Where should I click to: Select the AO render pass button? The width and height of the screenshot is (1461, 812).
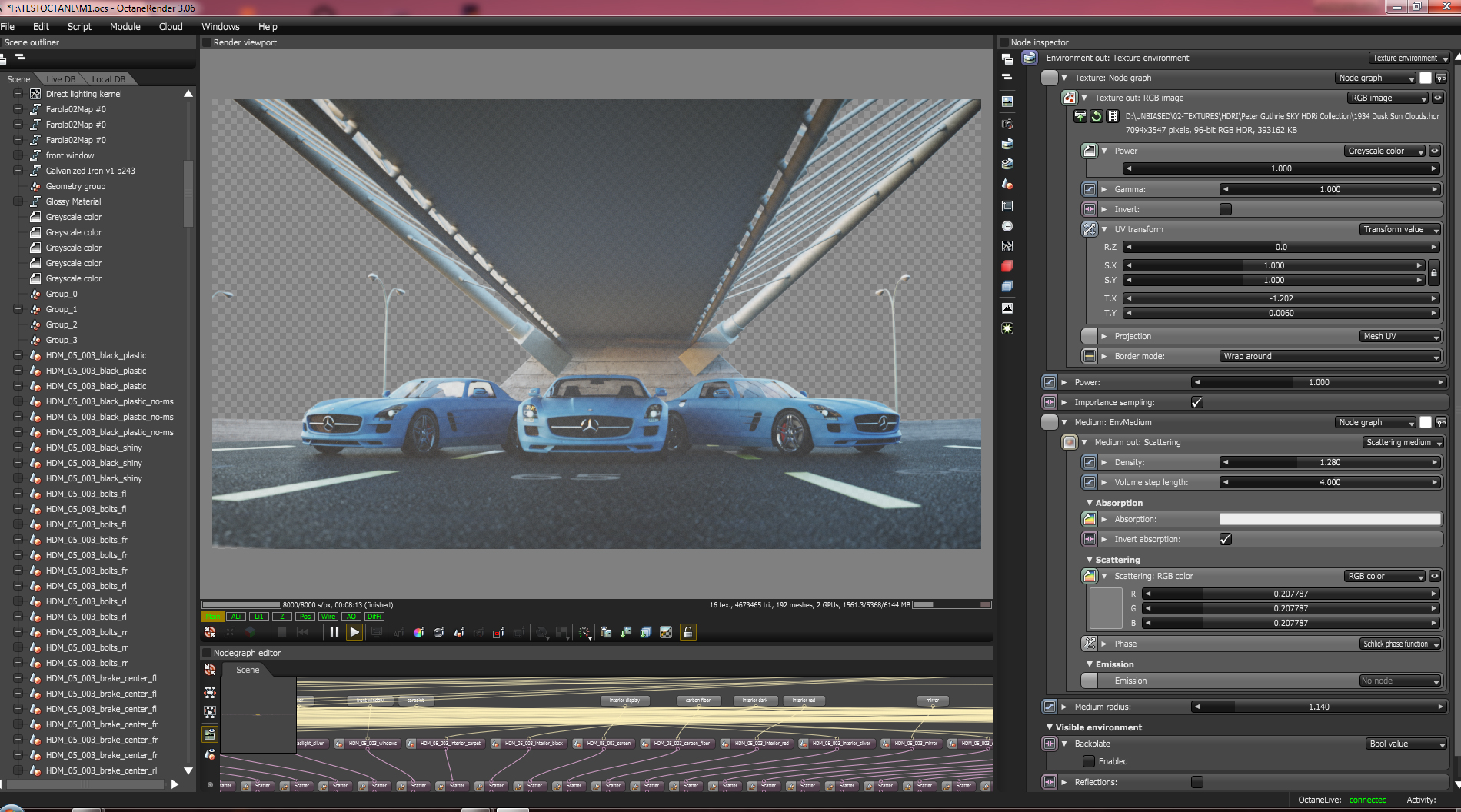tap(351, 616)
